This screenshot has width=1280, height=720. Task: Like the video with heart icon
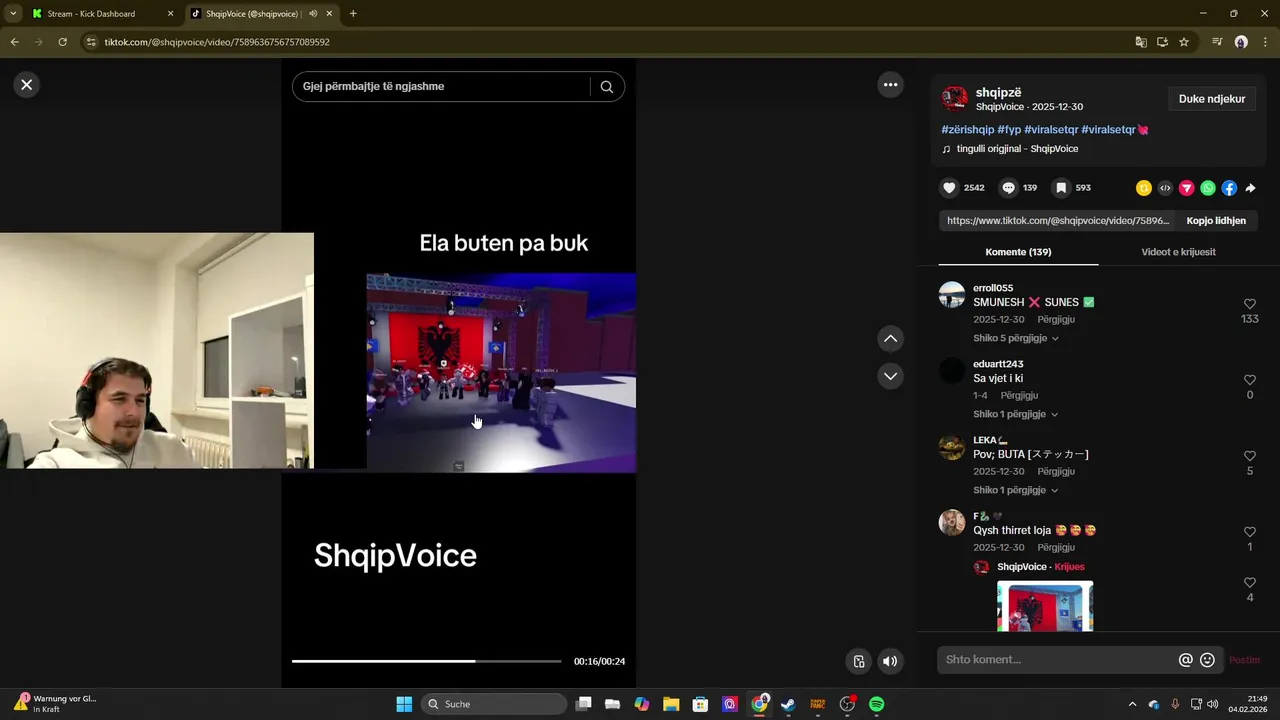[949, 188]
